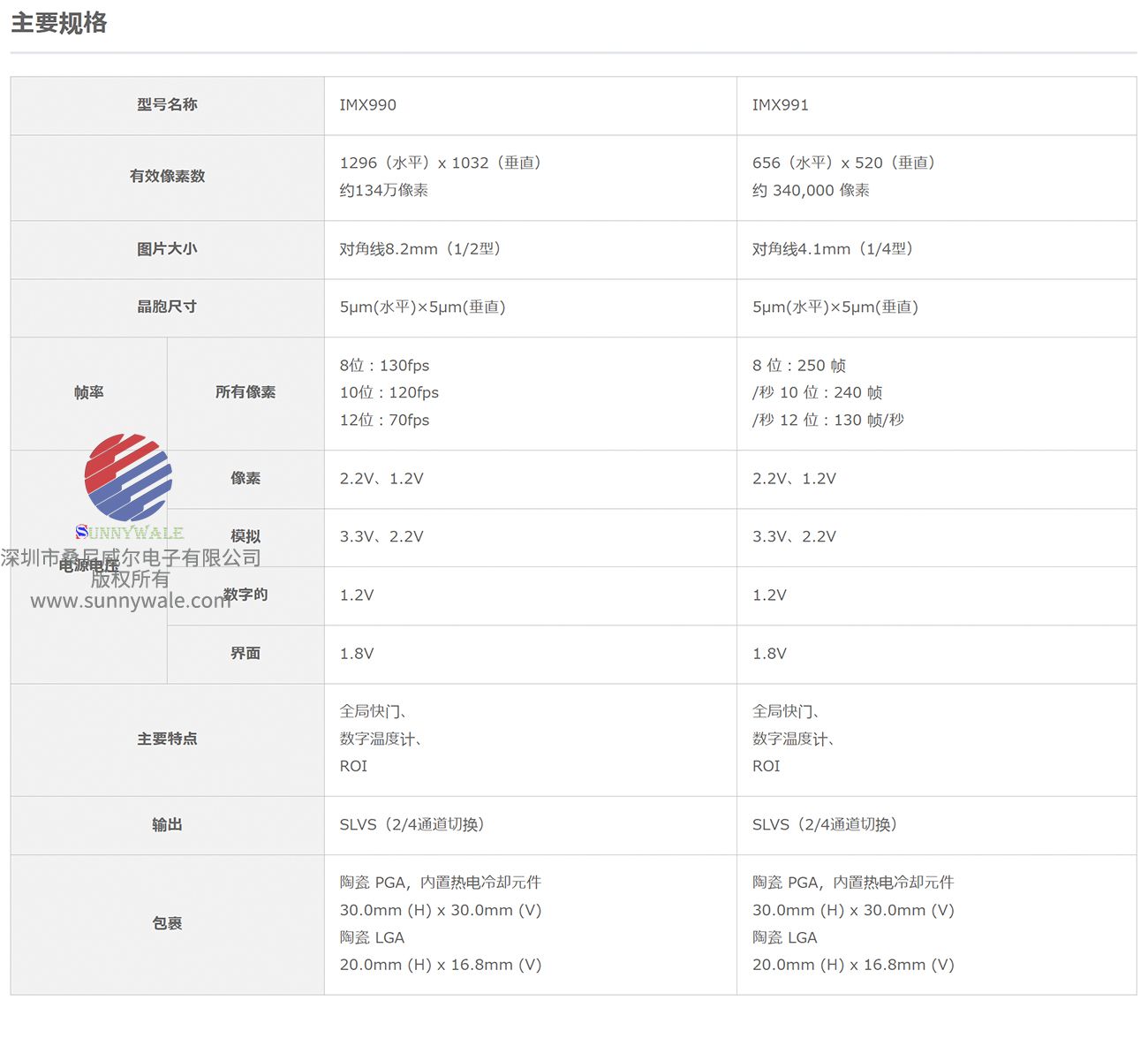Click IMX991 陶瓷 LGA line
Image resolution: width=1148 pixels, height=1046 pixels.
pyautogui.click(x=785, y=937)
